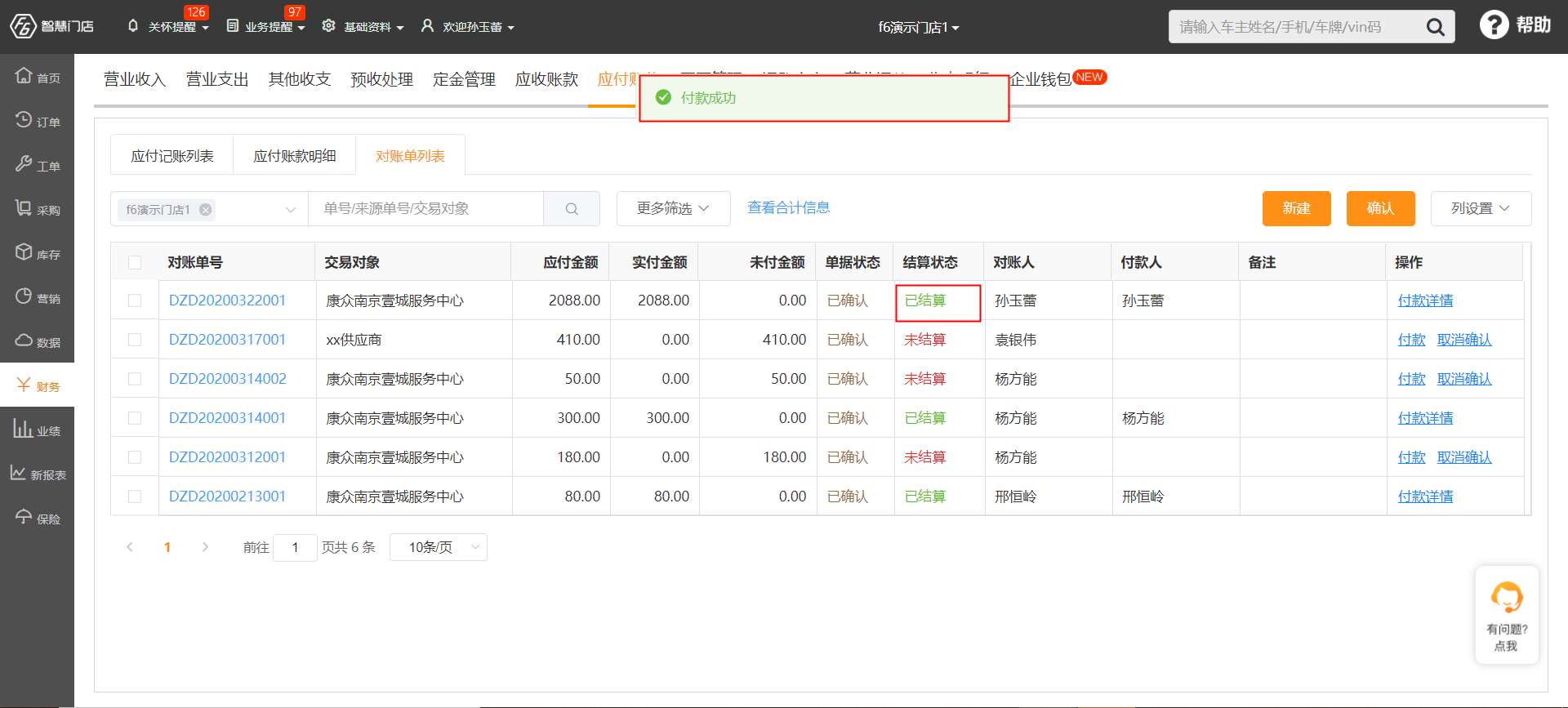Switch to the 应收账款 tab
The image size is (1568, 708).
pyautogui.click(x=547, y=79)
